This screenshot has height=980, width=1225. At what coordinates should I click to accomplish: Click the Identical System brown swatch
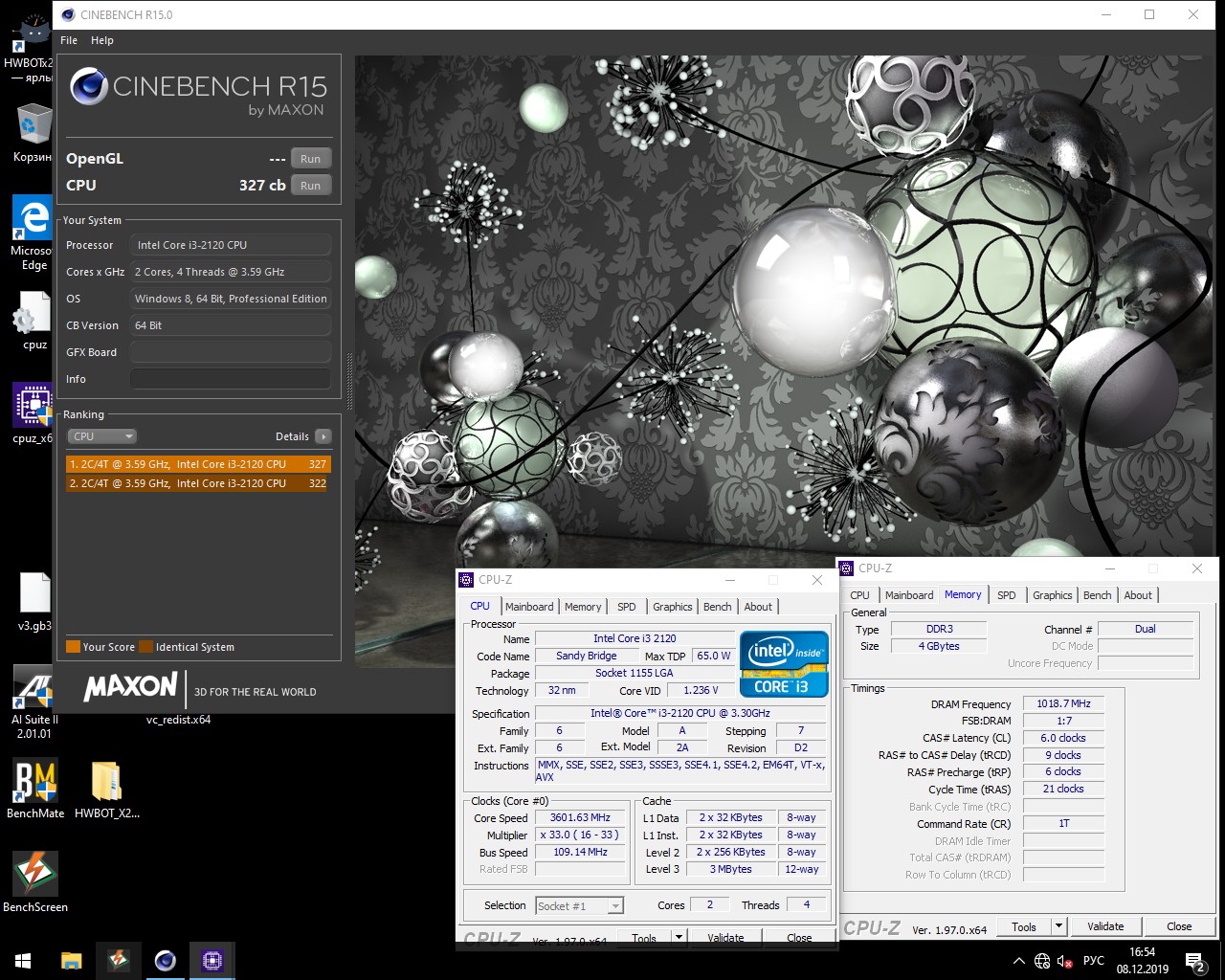tap(145, 647)
